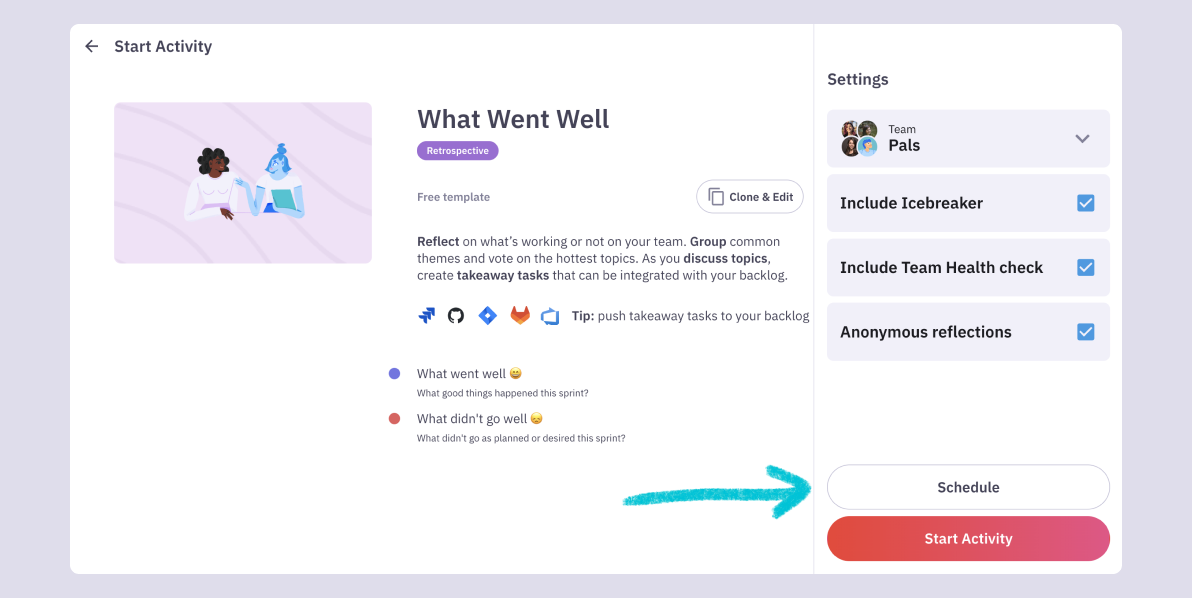Open the Pals team dropdown
Viewport: 1192px width, 598px height.
click(967, 138)
